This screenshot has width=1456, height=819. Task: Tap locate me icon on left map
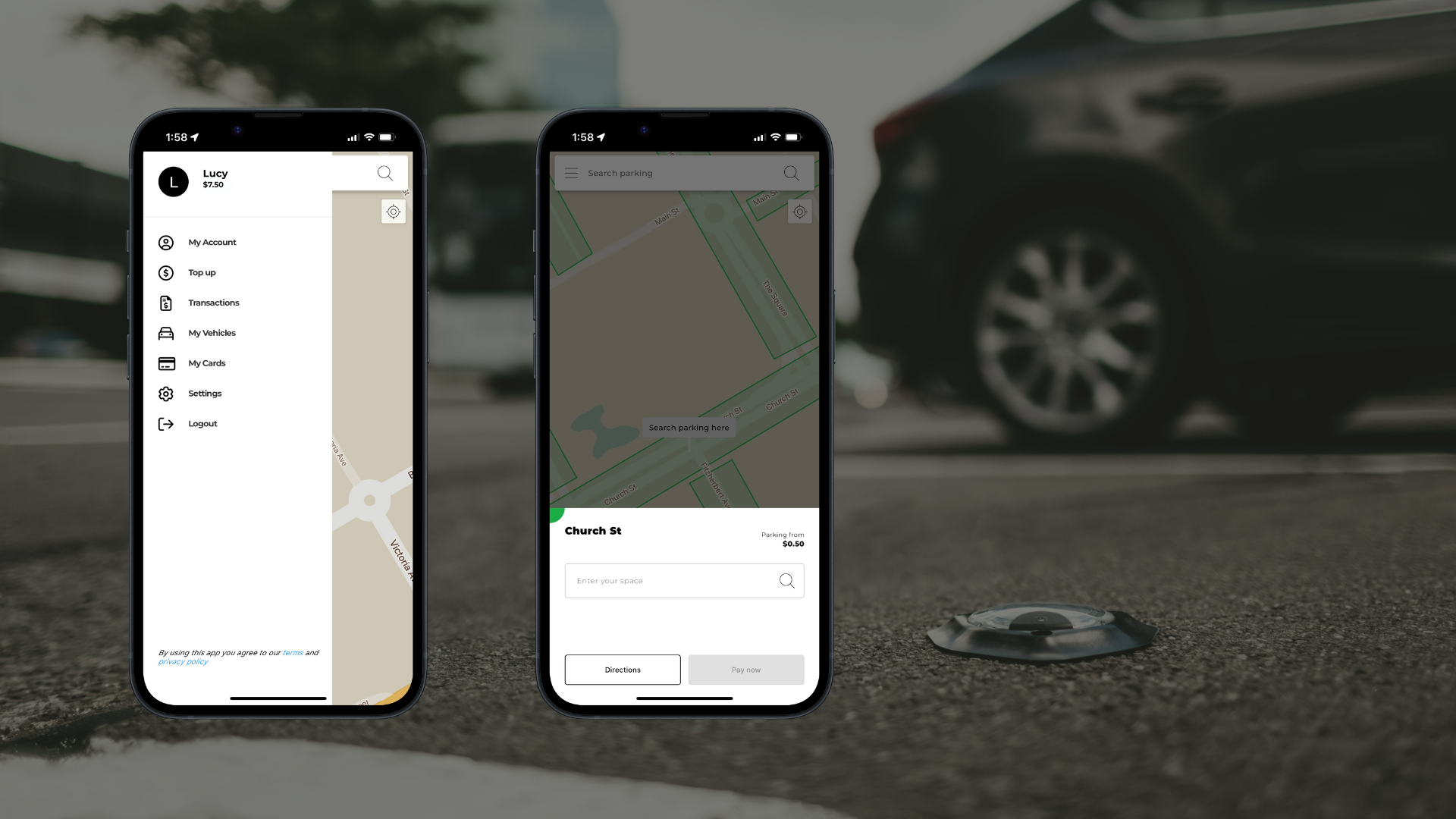[x=393, y=211]
